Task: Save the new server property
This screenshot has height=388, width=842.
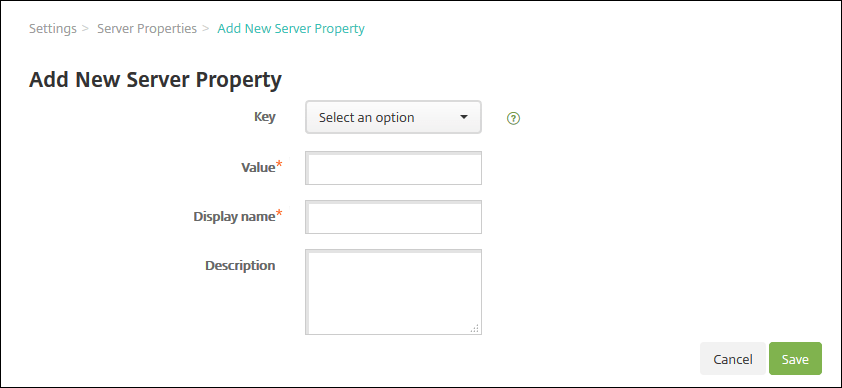Action: coord(795,358)
